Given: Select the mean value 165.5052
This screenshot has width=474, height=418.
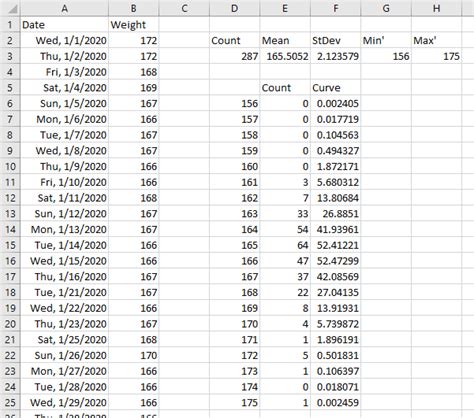Looking at the screenshot, I should 285,56.
